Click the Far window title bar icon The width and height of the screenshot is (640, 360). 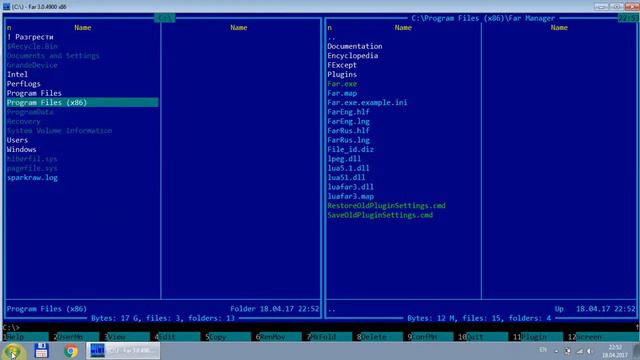6,7
